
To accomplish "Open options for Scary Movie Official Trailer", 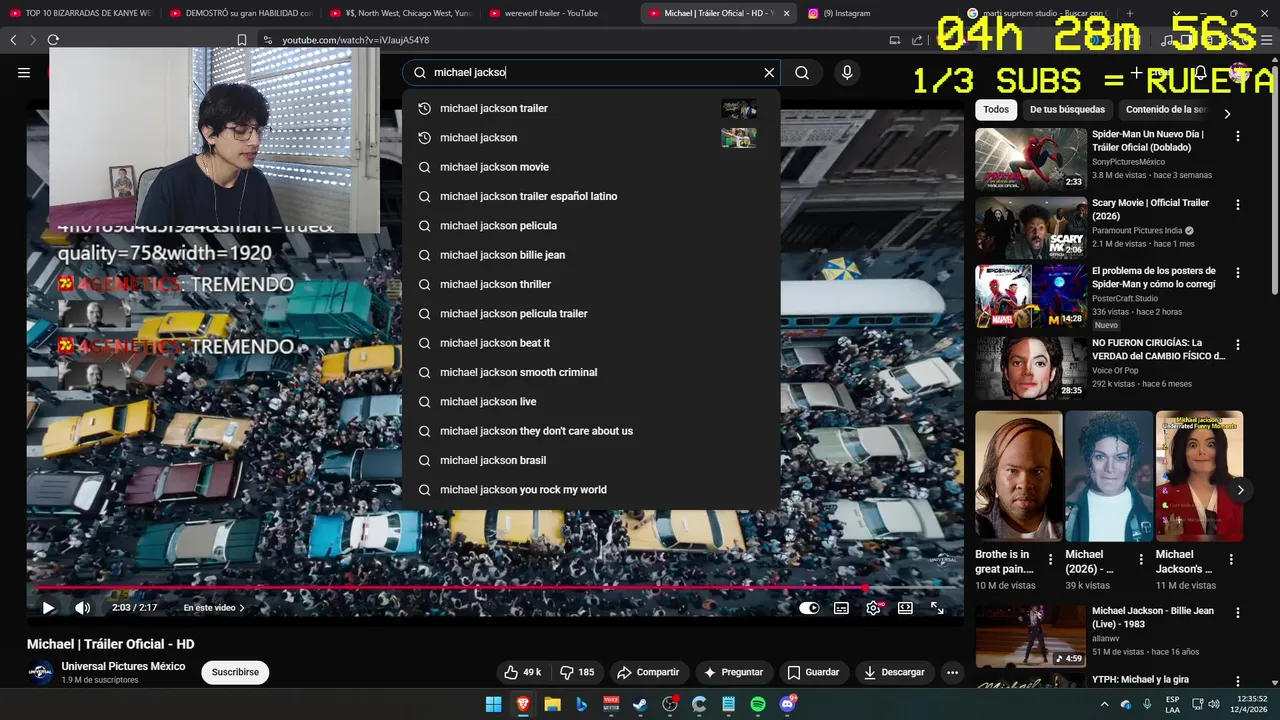I will click(x=1238, y=205).
